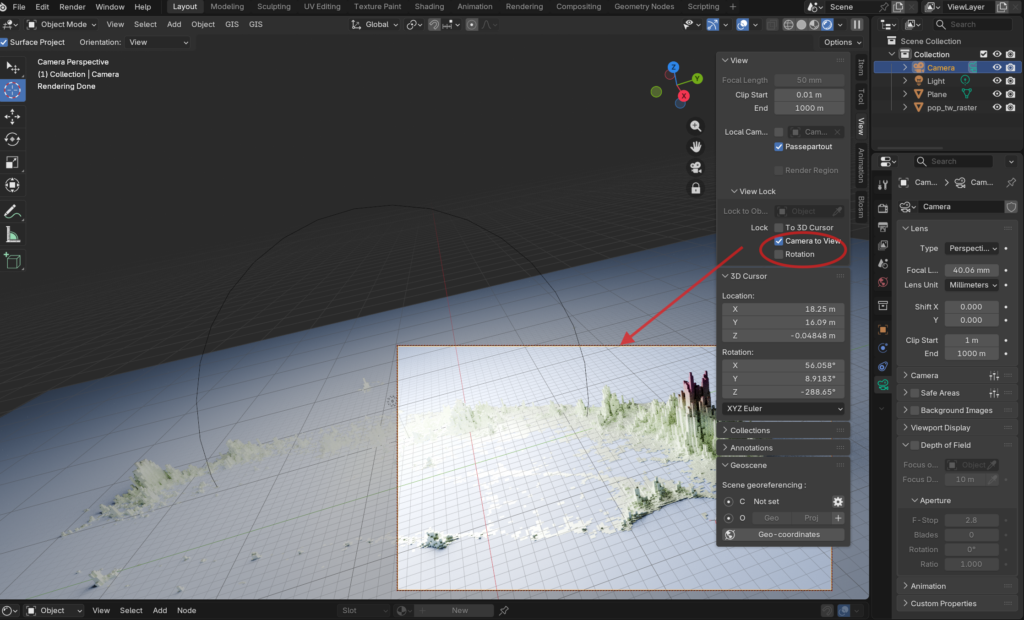This screenshot has height=620, width=1024.
Task: Select pop_tw_raster in the outliner
Action: pyautogui.click(x=952, y=108)
